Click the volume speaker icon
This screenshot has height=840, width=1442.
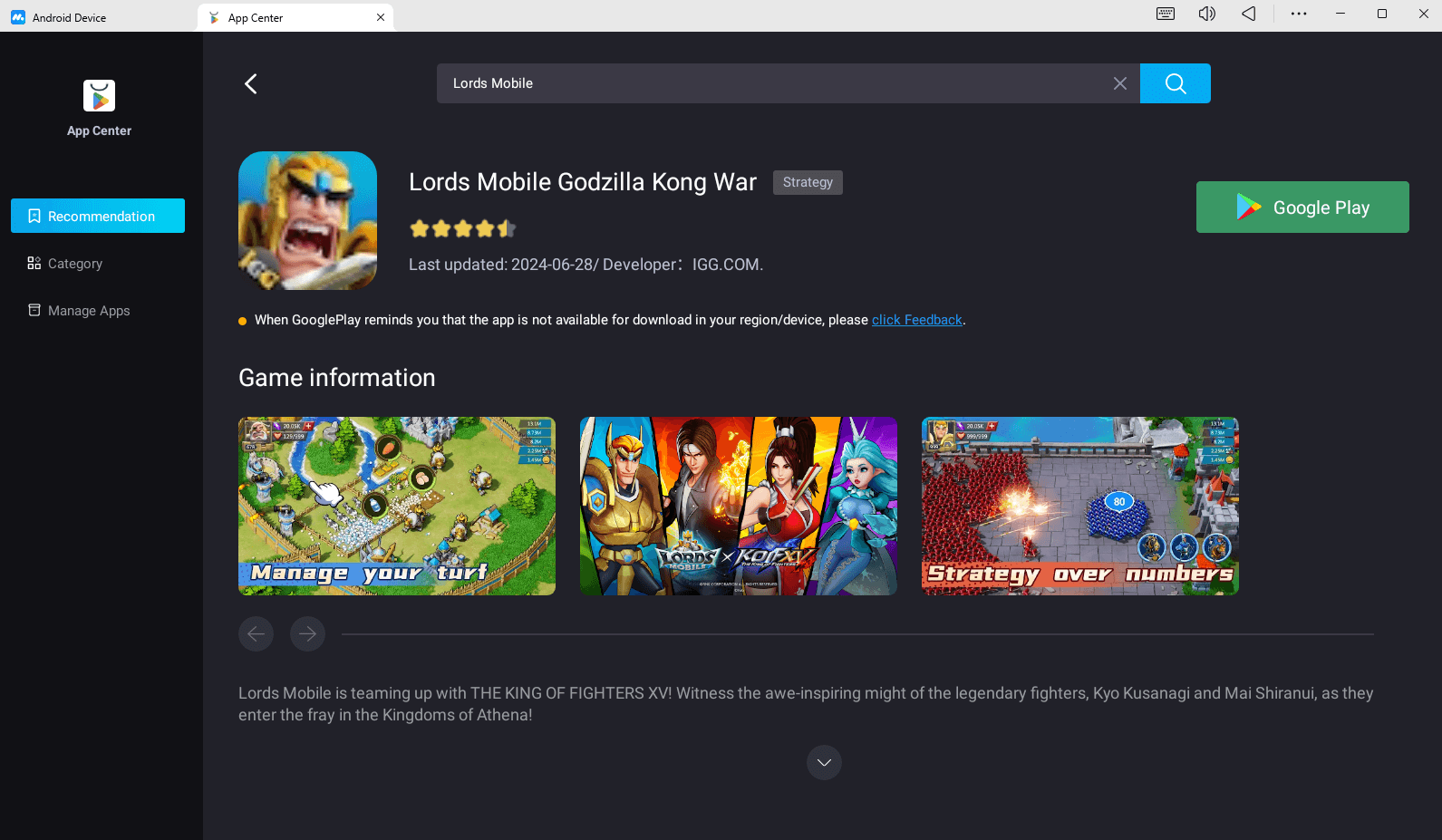[1207, 14]
